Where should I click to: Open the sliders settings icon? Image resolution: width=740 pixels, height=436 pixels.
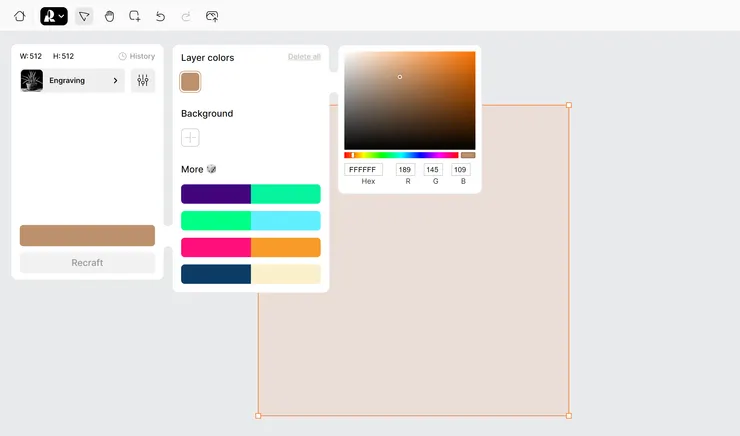143,81
